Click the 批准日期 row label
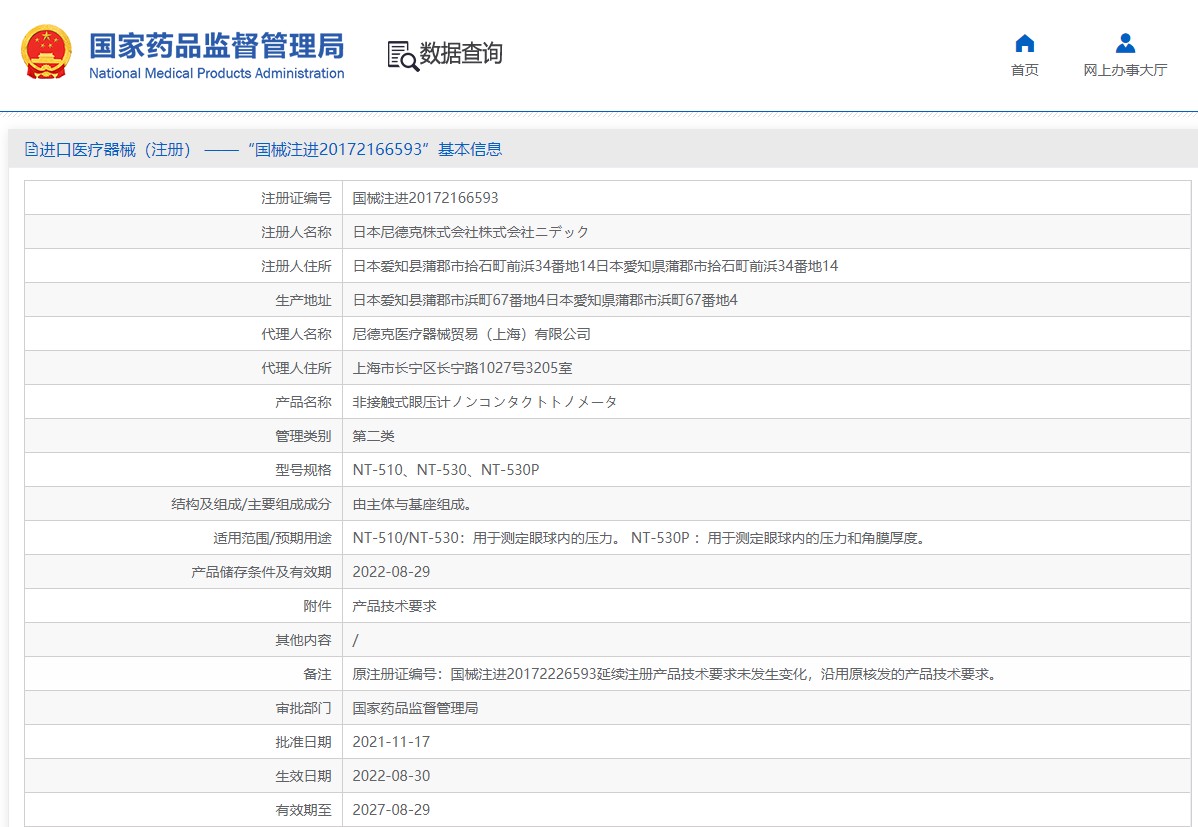This screenshot has width=1198, height=827. (x=303, y=742)
